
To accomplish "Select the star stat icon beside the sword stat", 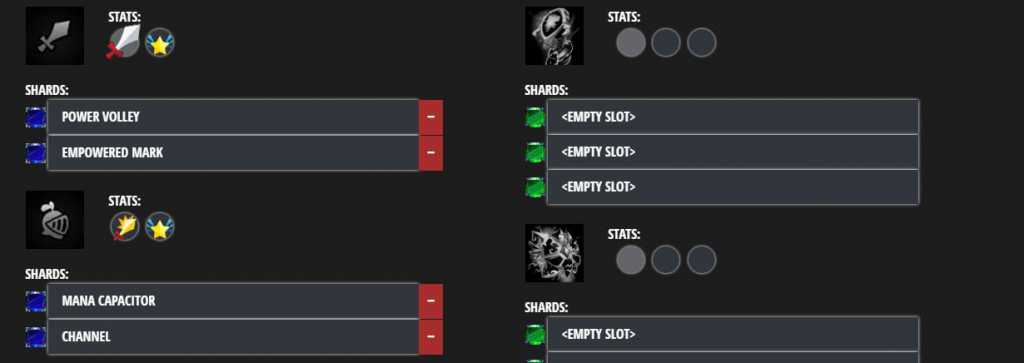I will pyautogui.click(x=159, y=43).
